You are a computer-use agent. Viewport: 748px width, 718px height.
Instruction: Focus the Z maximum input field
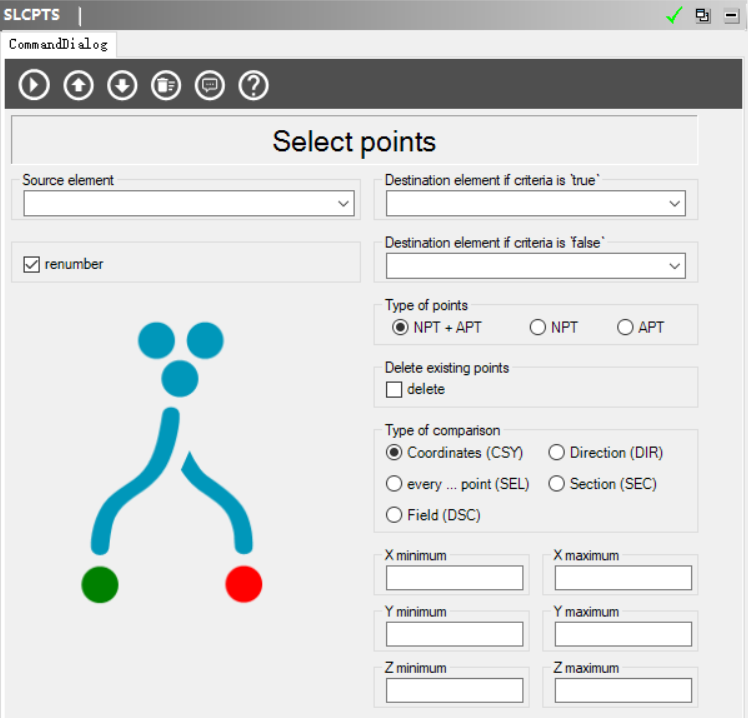tap(623, 690)
